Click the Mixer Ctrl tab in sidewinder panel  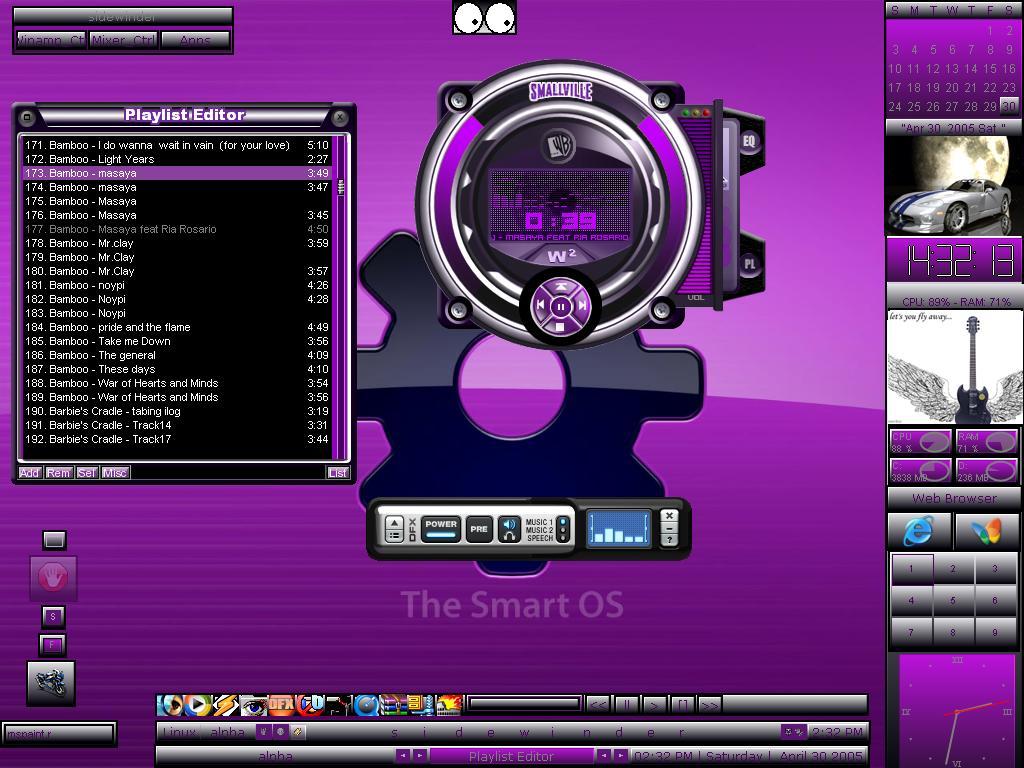[x=123, y=40]
